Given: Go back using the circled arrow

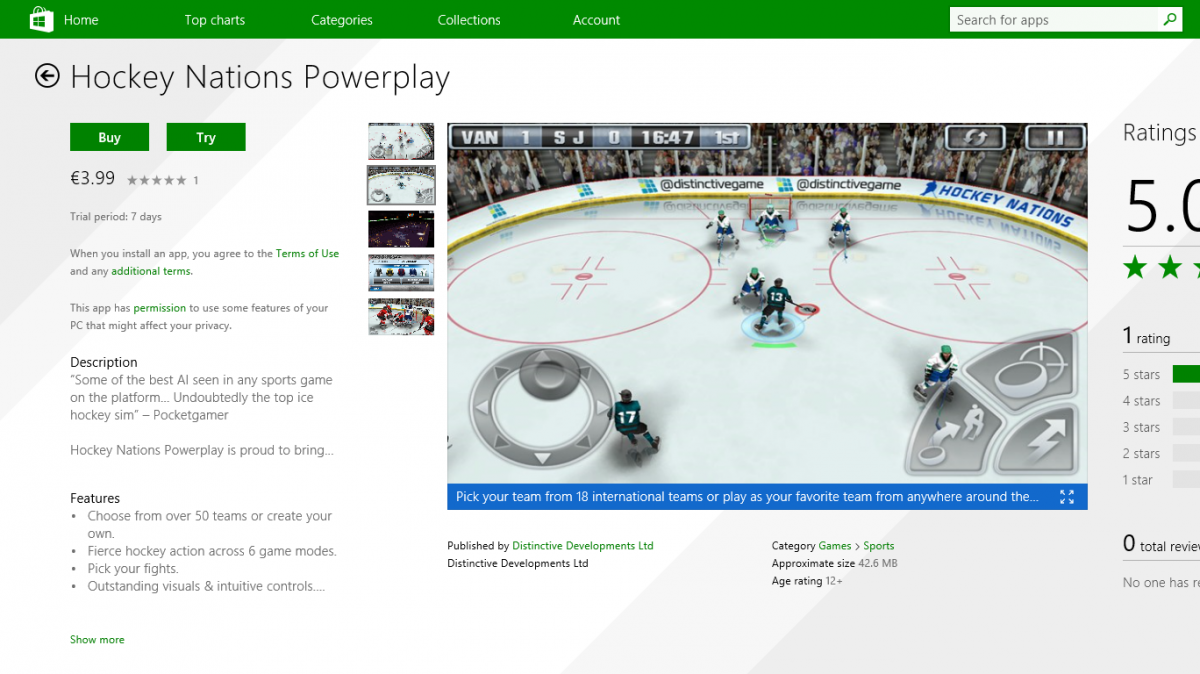Looking at the screenshot, I should [47, 76].
